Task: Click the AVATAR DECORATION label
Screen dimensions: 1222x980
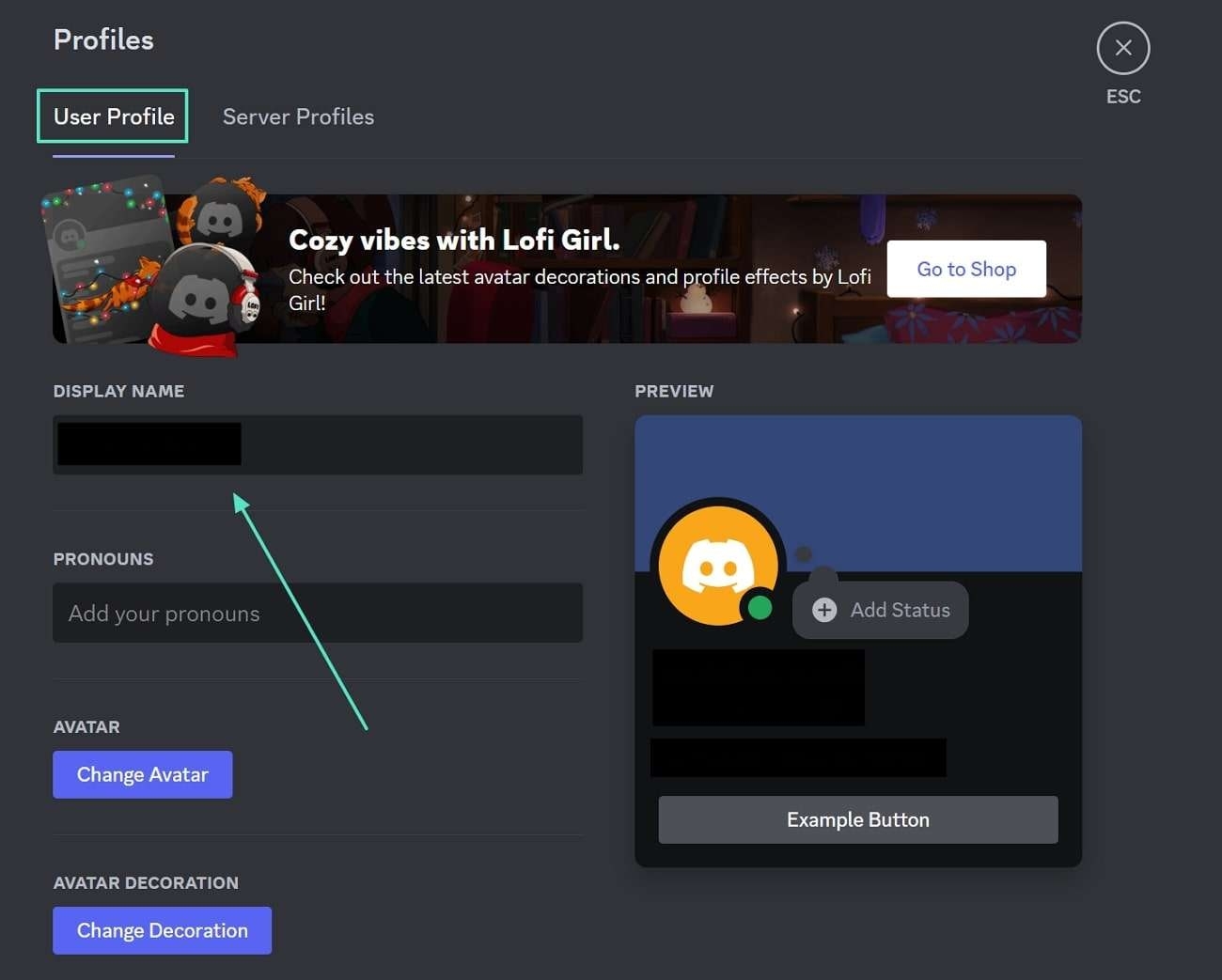Action: 146,882
